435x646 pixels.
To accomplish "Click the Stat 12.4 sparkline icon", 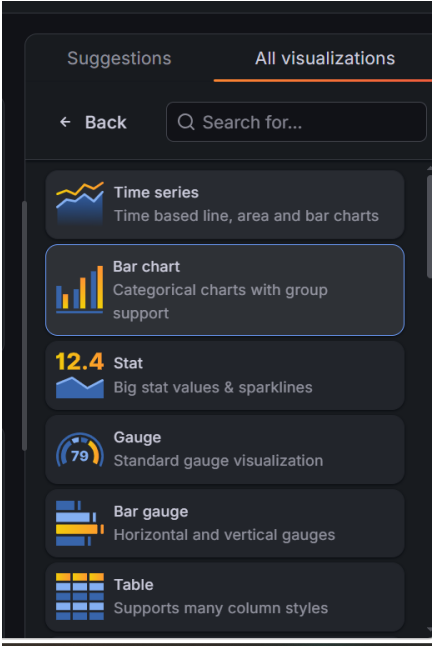I will (80, 375).
